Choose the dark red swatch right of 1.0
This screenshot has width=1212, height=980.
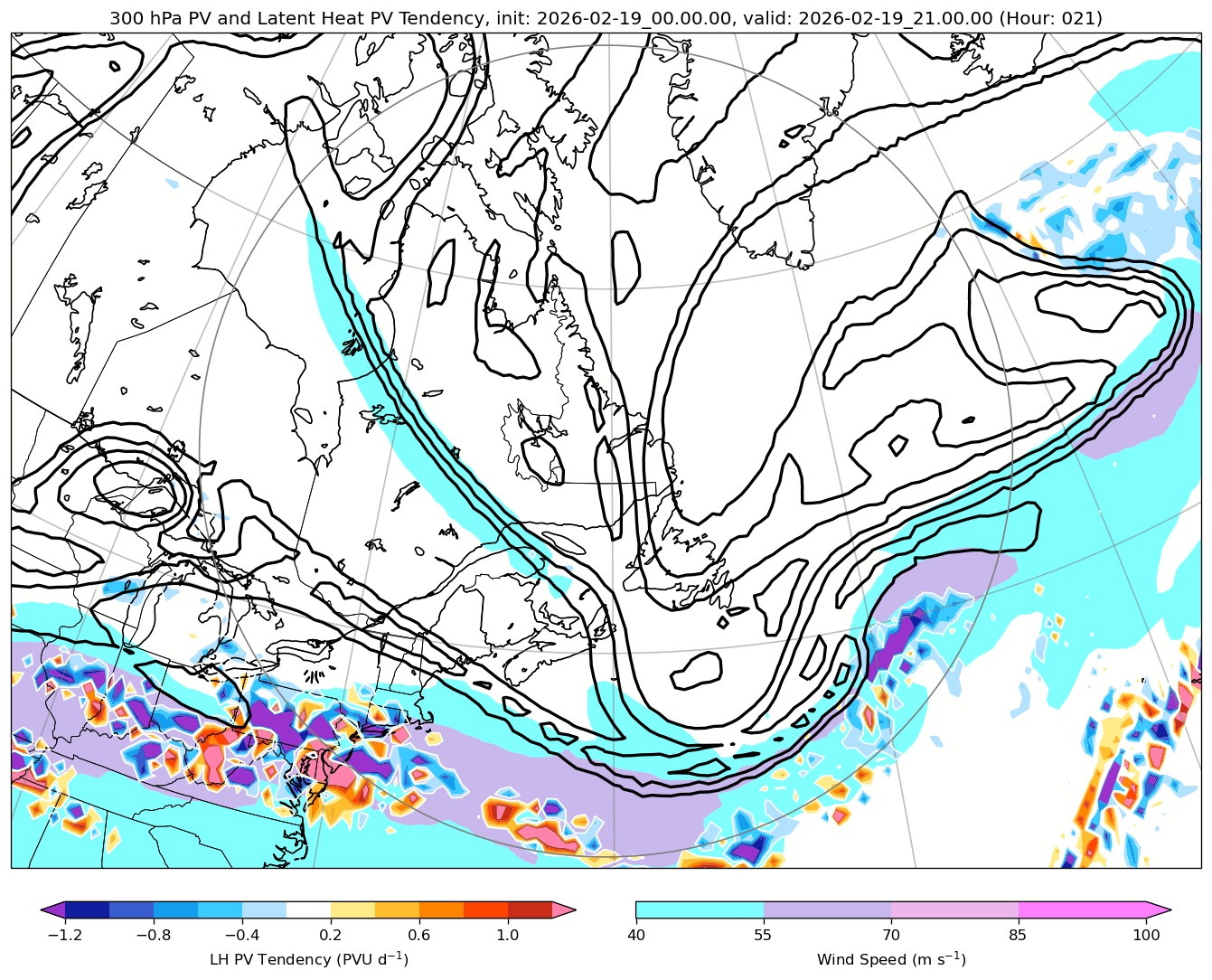point(530,909)
